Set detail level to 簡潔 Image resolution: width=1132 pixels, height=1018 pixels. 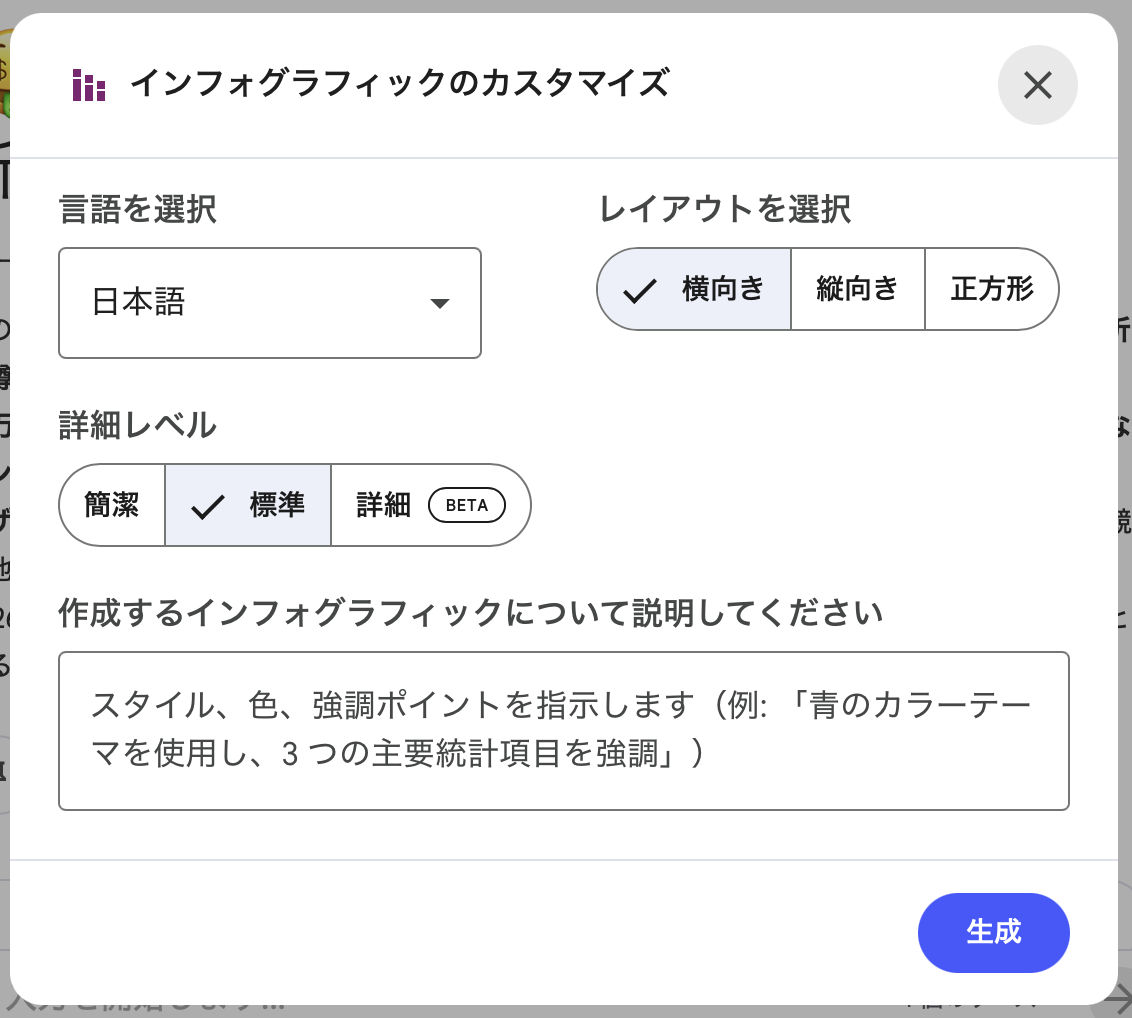pos(112,506)
